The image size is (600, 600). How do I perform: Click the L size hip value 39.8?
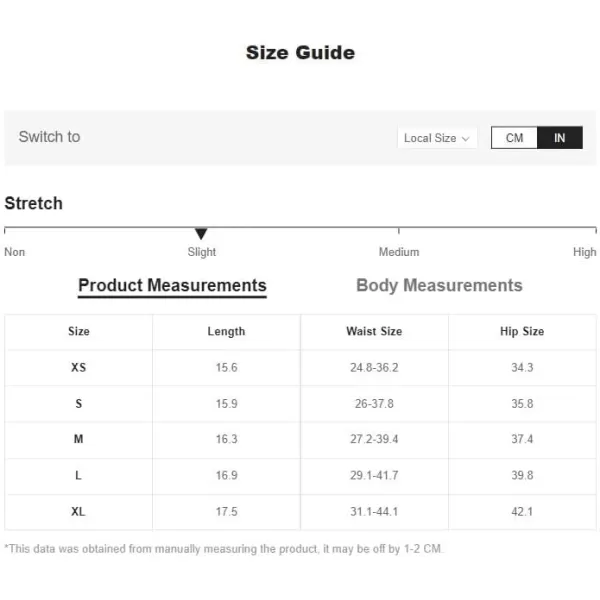pos(522,475)
